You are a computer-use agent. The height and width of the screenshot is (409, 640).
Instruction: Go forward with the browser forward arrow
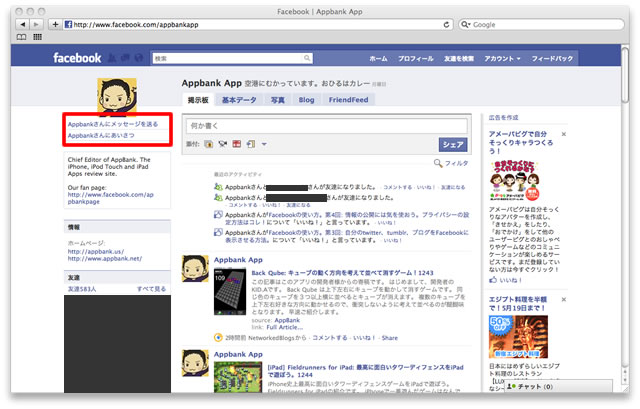(36, 24)
